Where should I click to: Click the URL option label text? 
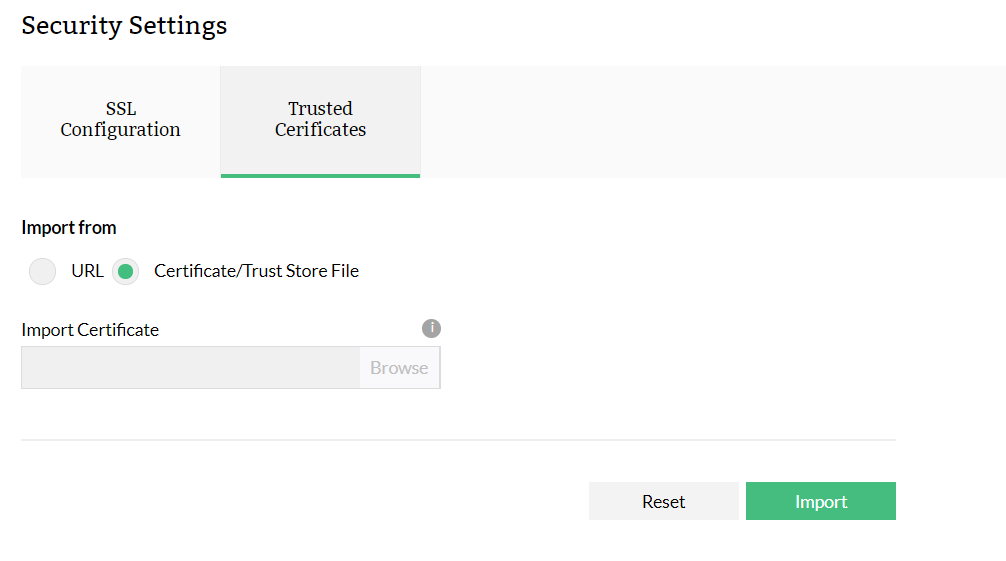tap(87, 271)
